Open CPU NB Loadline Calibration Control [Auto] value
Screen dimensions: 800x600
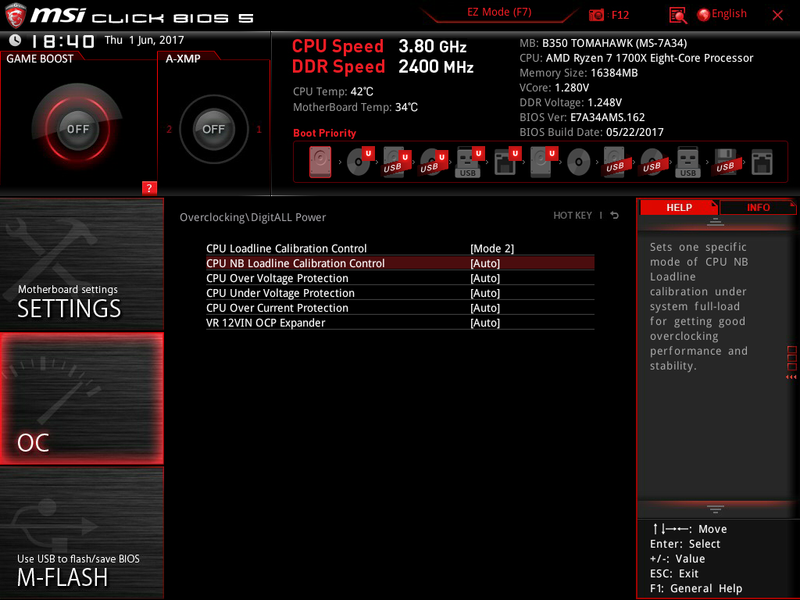pyautogui.click(x=485, y=263)
